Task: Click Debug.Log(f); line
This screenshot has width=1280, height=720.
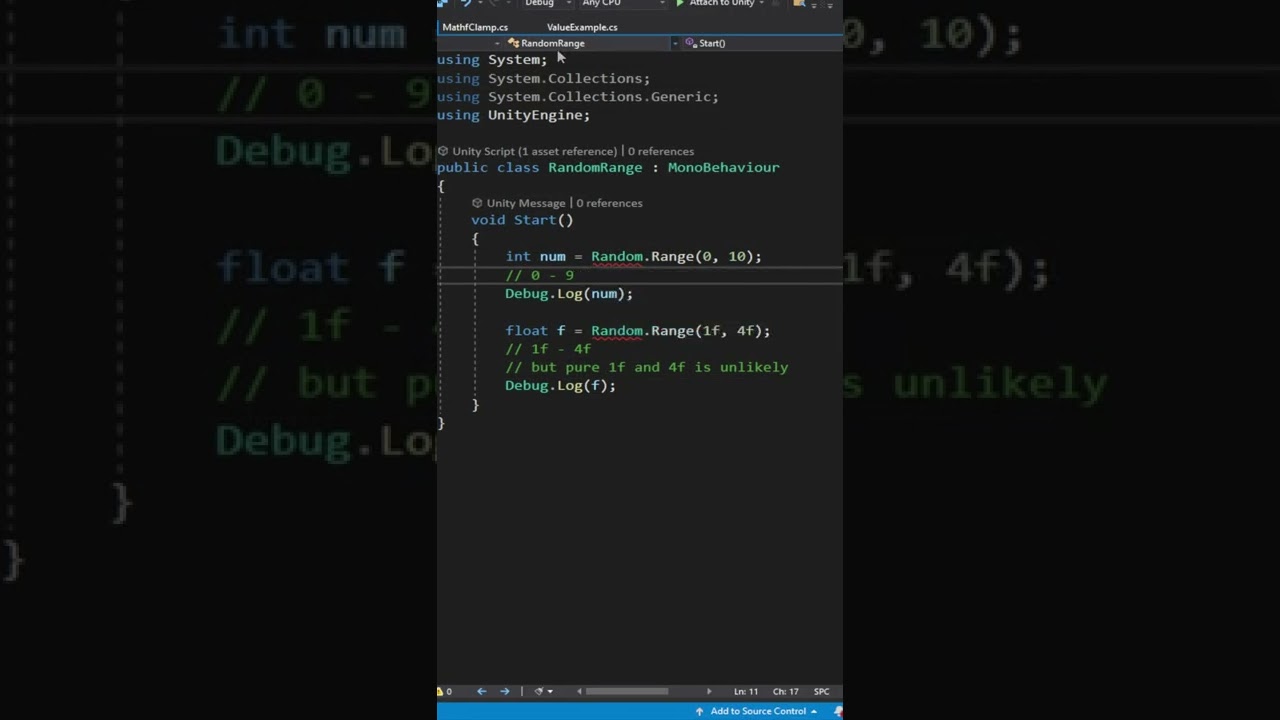Action: pos(560,386)
